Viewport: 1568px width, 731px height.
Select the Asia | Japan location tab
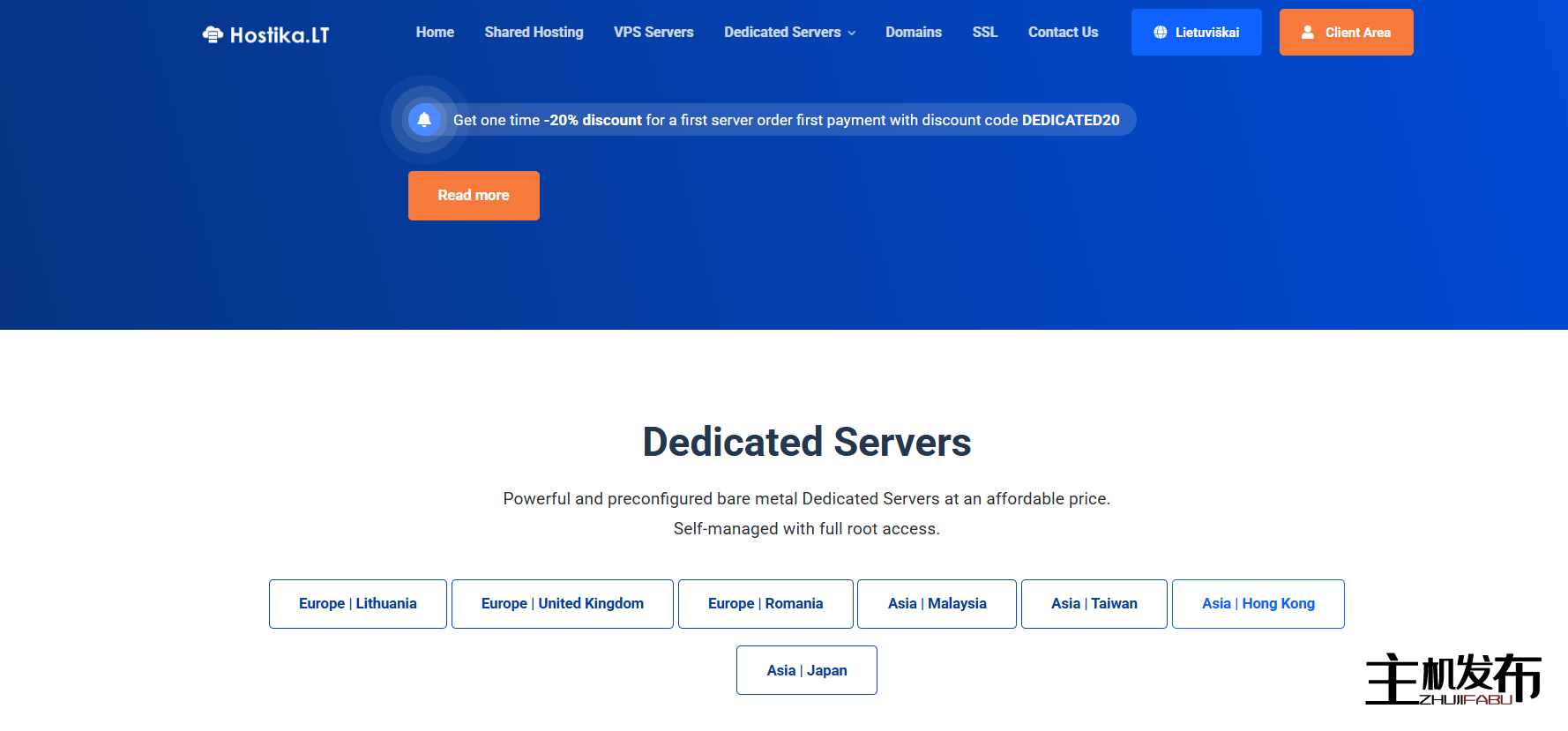807,670
